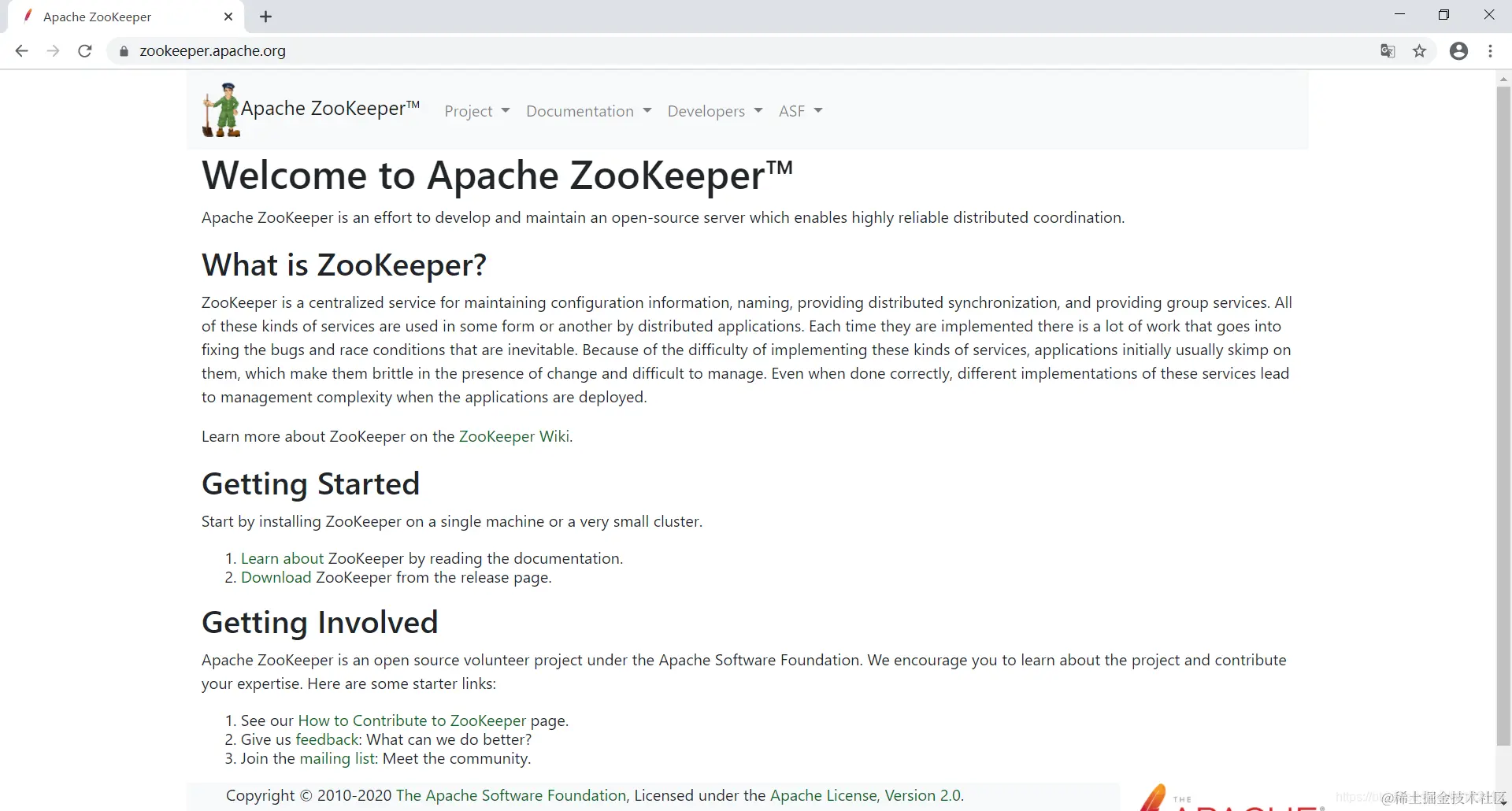This screenshot has width=1512, height=811.
Task: Open the Google Translate icon
Action: point(1388,51)
